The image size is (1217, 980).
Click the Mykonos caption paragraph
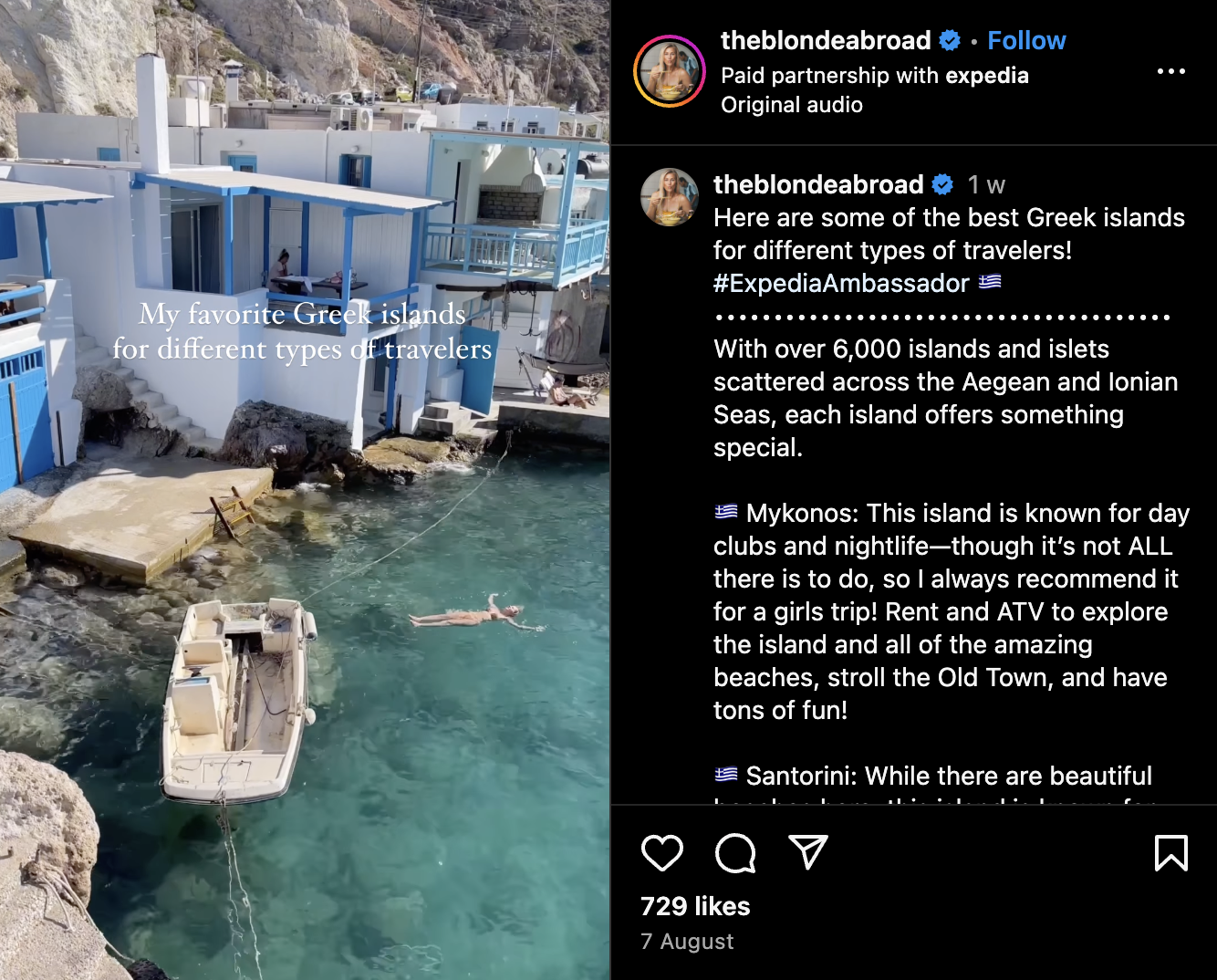click(x=952, y=611)
